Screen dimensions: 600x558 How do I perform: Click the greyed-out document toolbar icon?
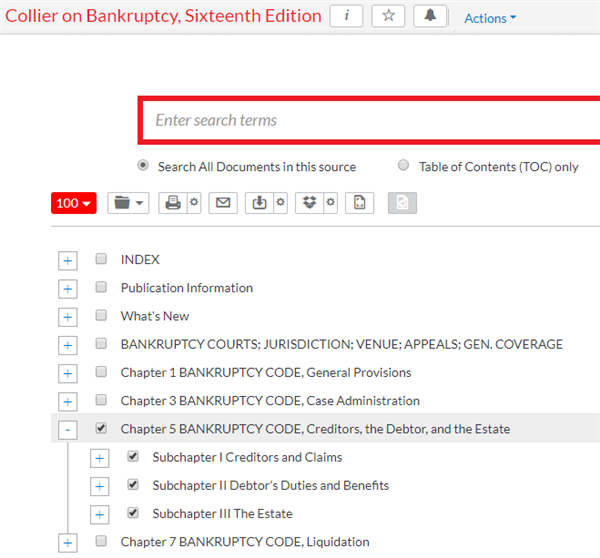click(402, 203)
